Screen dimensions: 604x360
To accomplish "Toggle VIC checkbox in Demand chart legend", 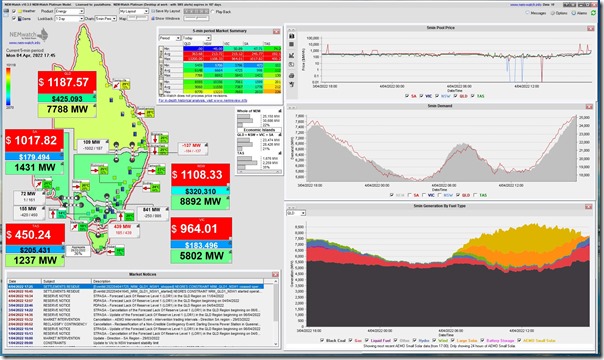I will coord(424,195).
